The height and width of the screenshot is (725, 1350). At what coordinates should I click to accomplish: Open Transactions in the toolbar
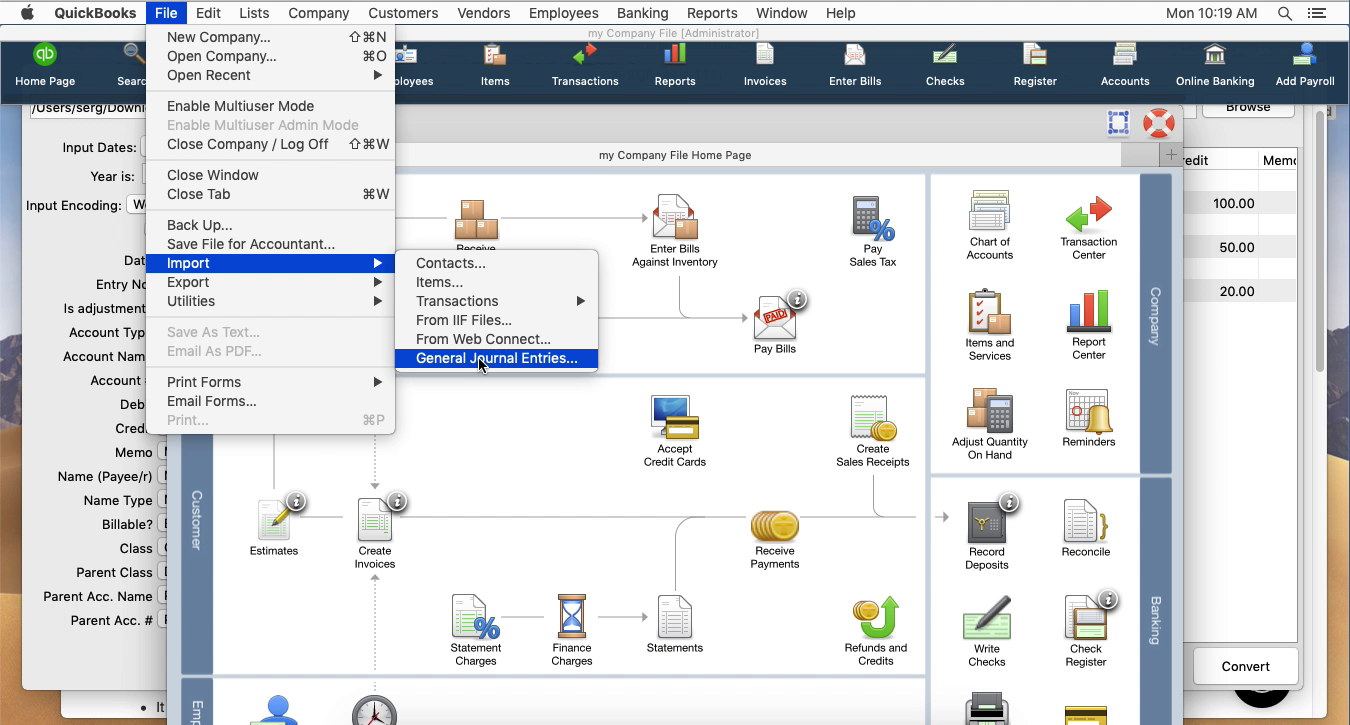585,65
